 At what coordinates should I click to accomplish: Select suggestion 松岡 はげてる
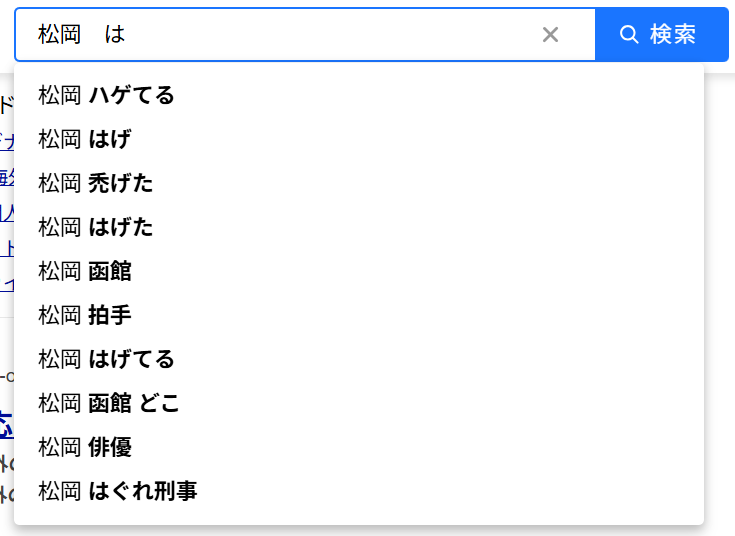coord(359,359)
